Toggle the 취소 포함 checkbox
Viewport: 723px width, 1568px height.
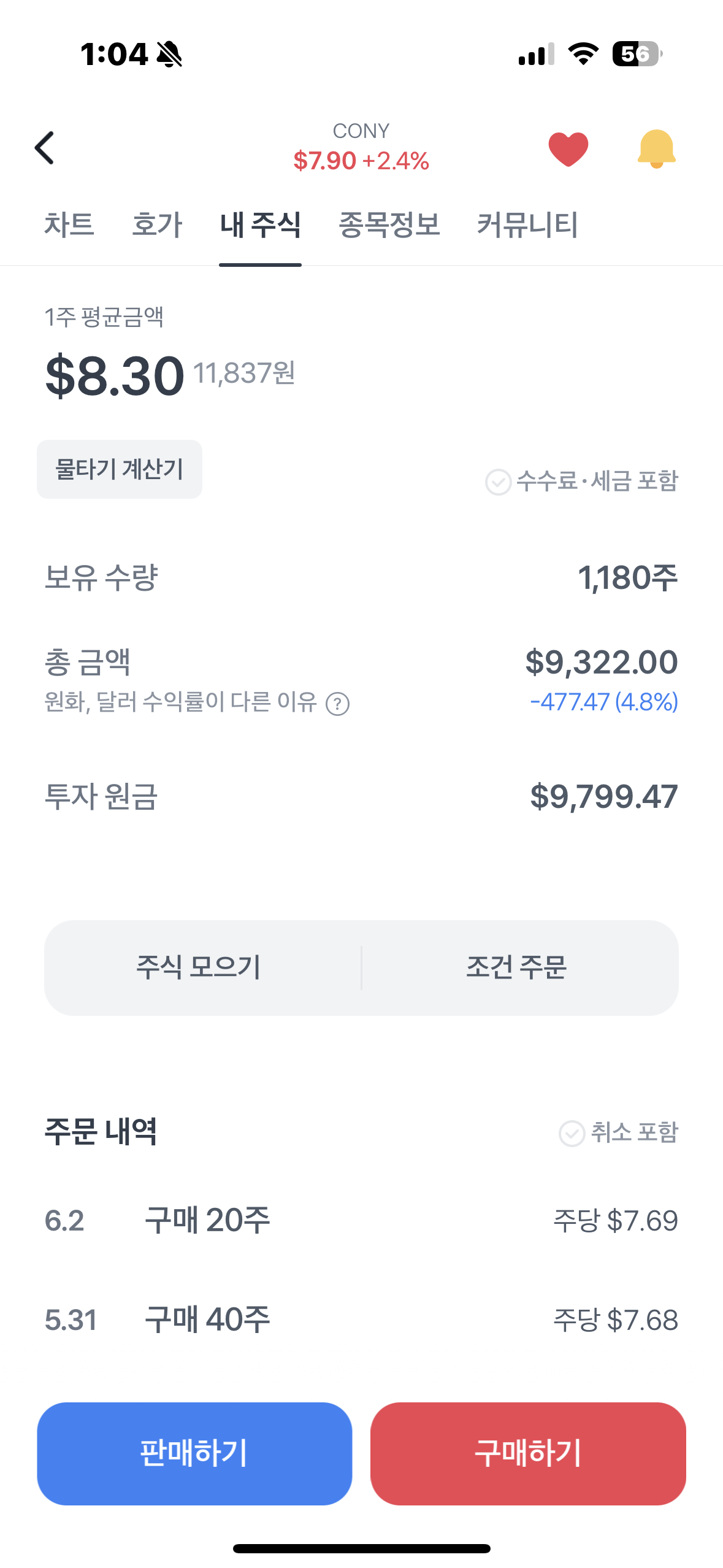click(x=572, y=1133)
